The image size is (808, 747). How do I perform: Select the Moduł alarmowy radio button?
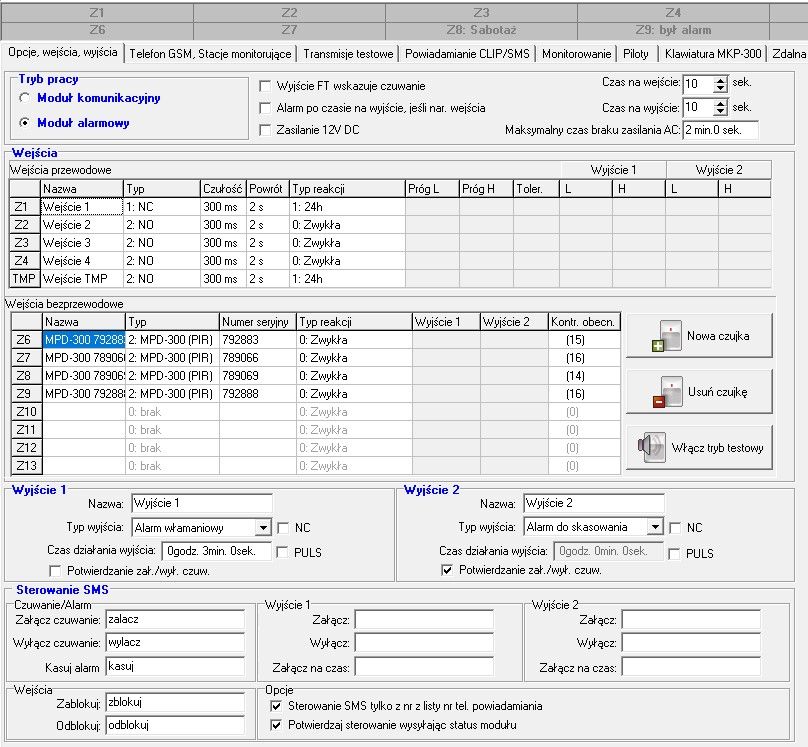24,123
